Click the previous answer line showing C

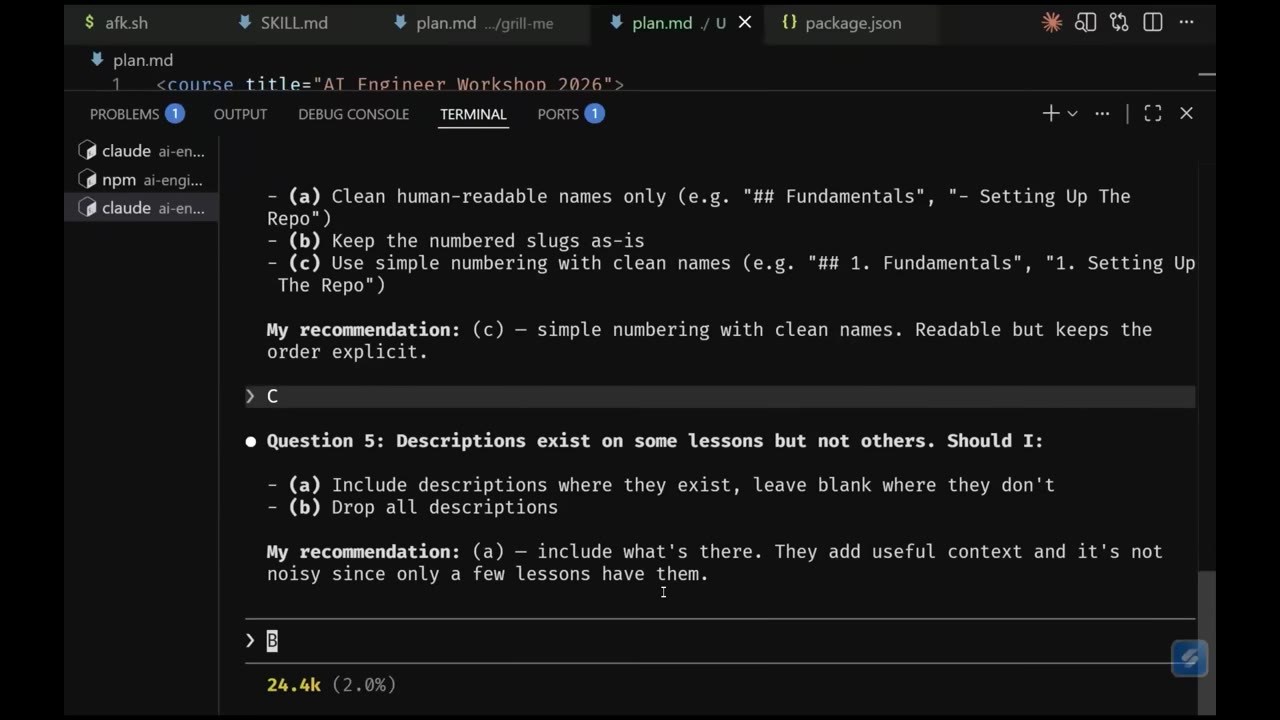pyautogui.click(x=720, y=397)
